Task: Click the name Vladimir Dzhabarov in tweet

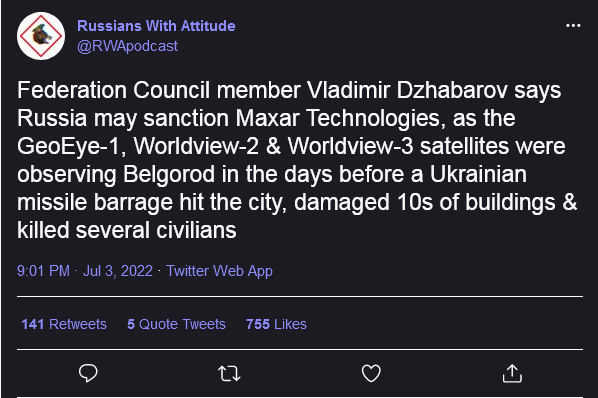Action: [x=407, y=90]
